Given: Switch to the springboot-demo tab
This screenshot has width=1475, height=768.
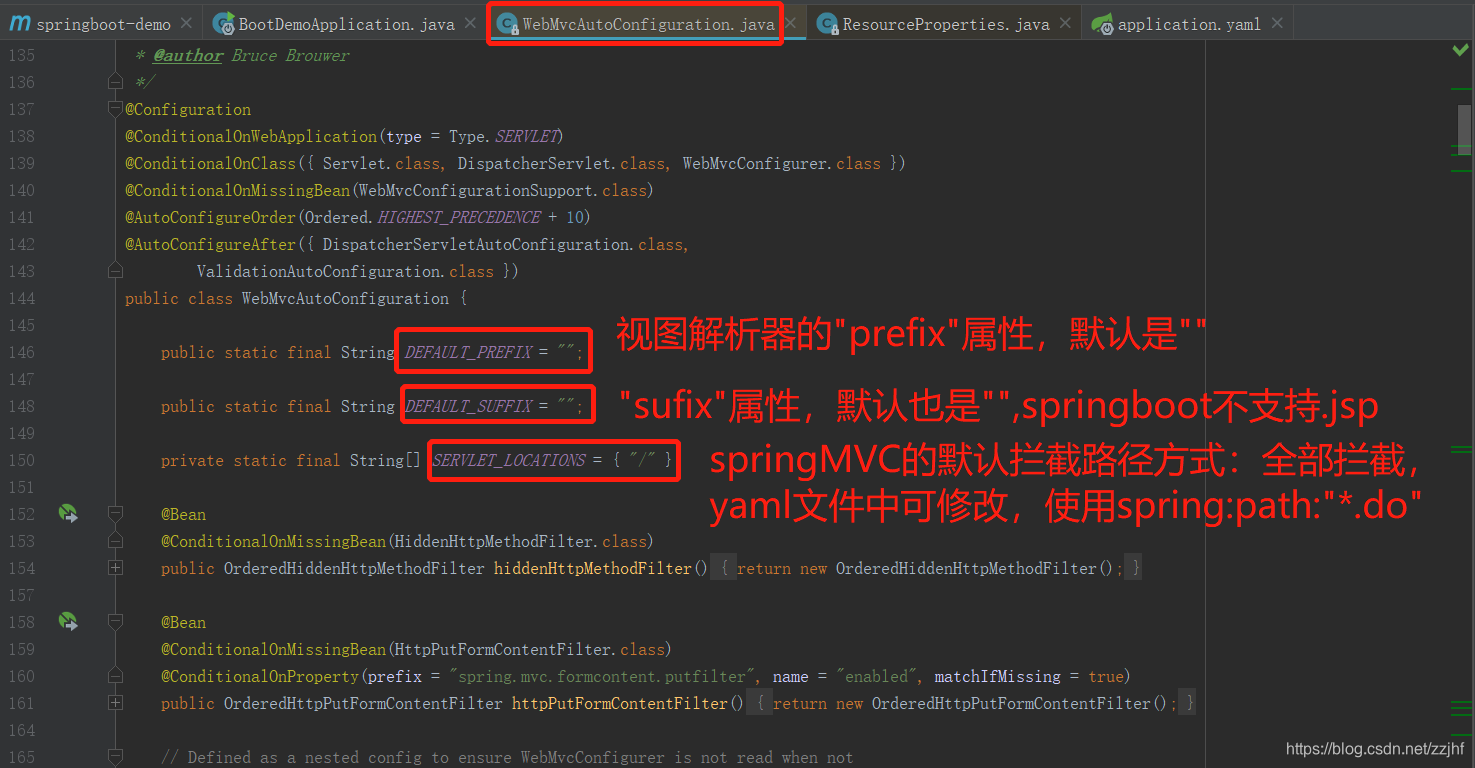Looking at the screenshot, I should click(x=102, y=24).
